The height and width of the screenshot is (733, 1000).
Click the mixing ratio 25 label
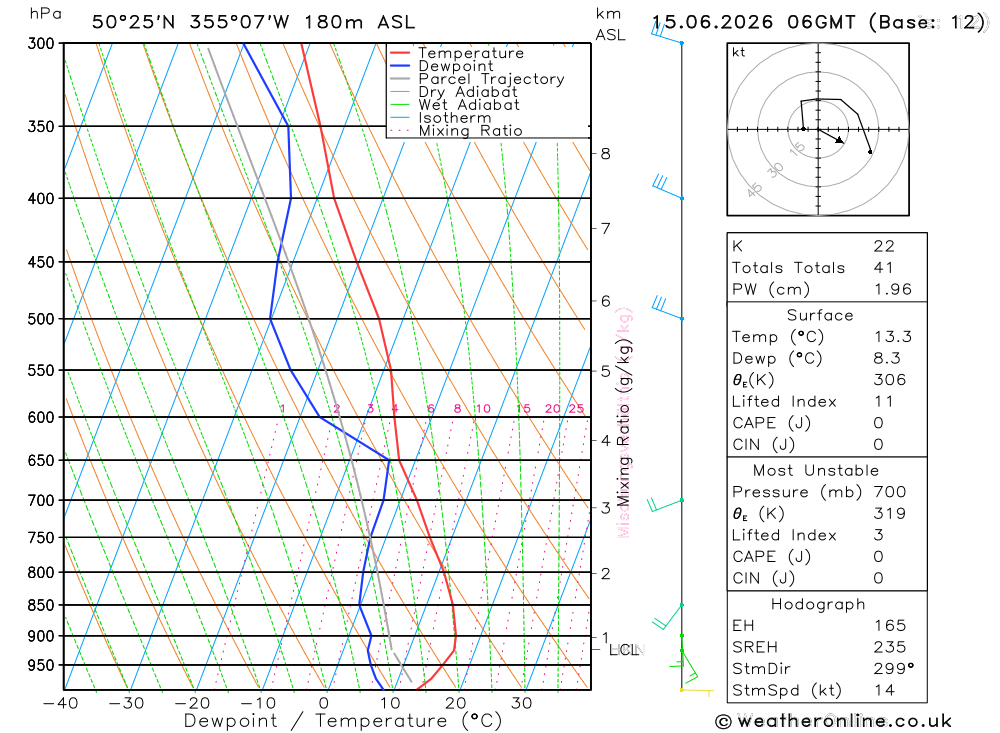pos(577,409)
